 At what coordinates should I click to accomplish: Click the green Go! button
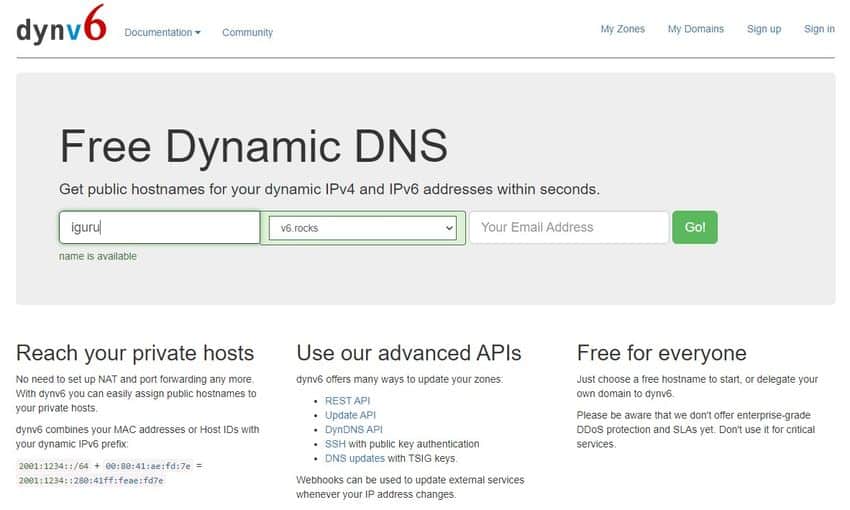pyautogui.click(x=695, y=227)
